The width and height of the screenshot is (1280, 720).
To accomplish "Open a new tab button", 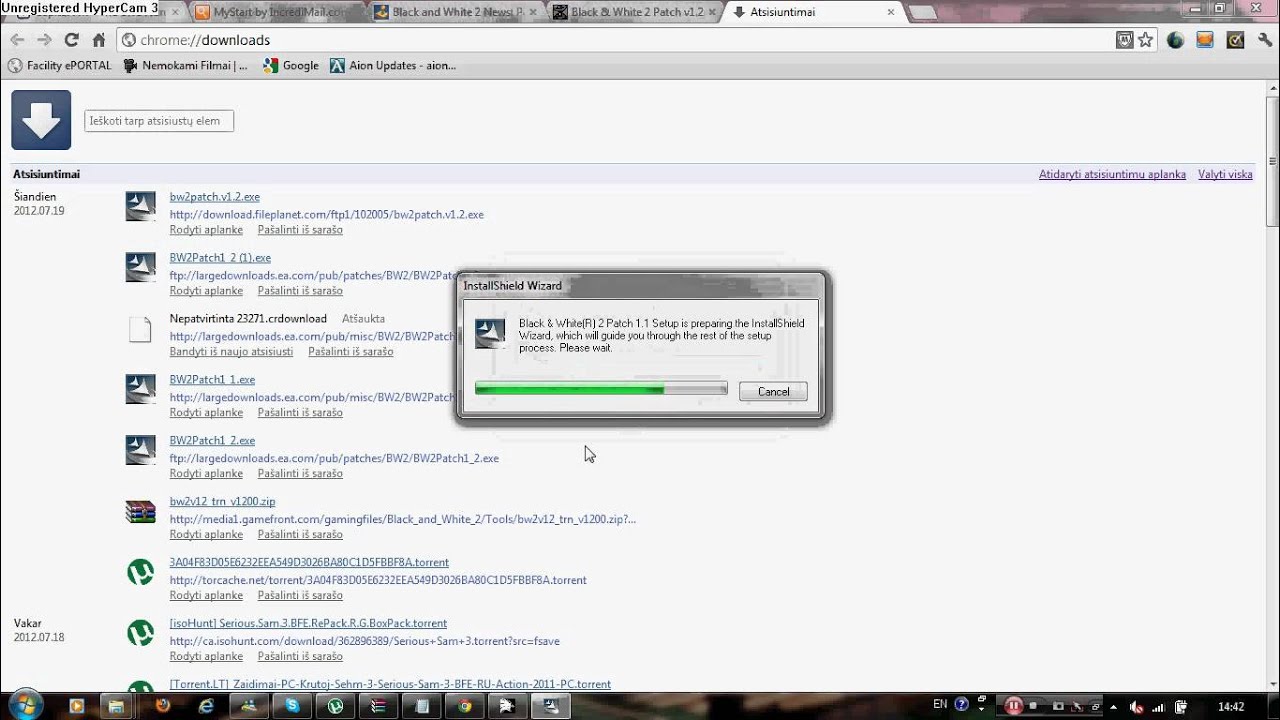I will point(922,13).
